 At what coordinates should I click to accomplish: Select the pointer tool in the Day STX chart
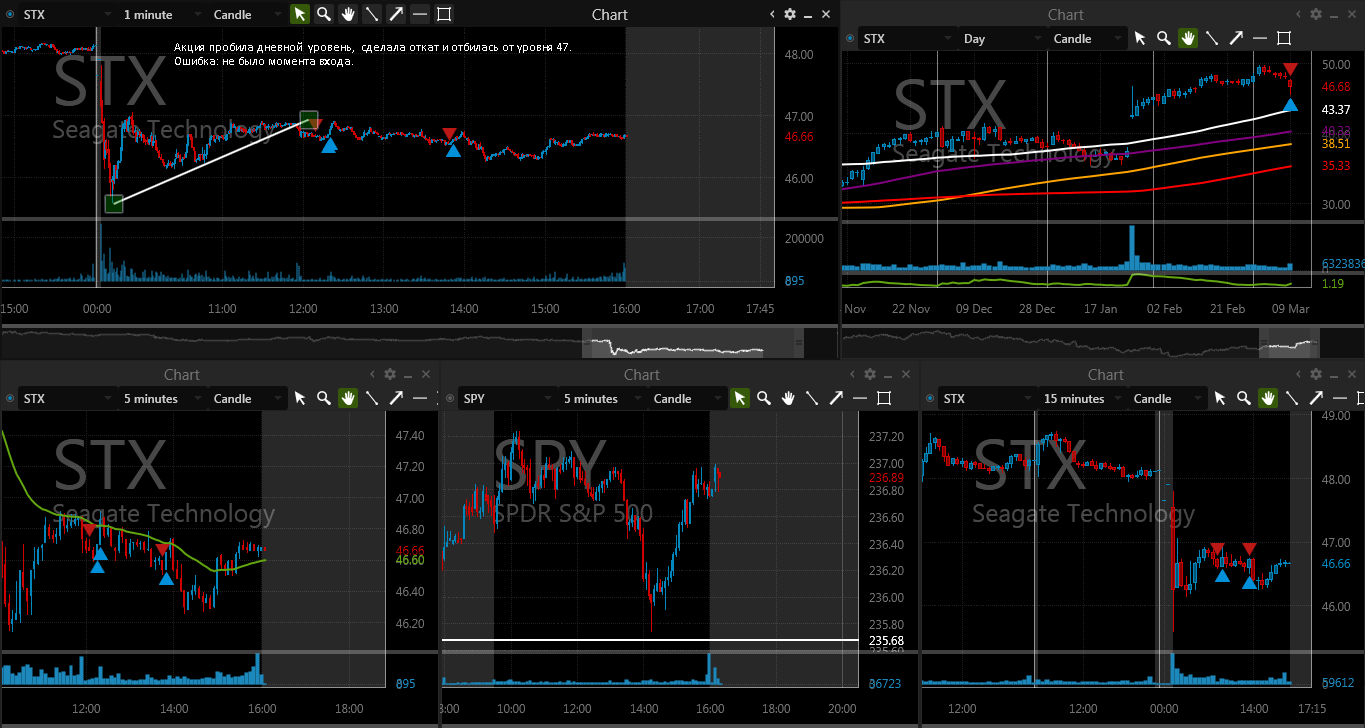[x=1140, y=38]
